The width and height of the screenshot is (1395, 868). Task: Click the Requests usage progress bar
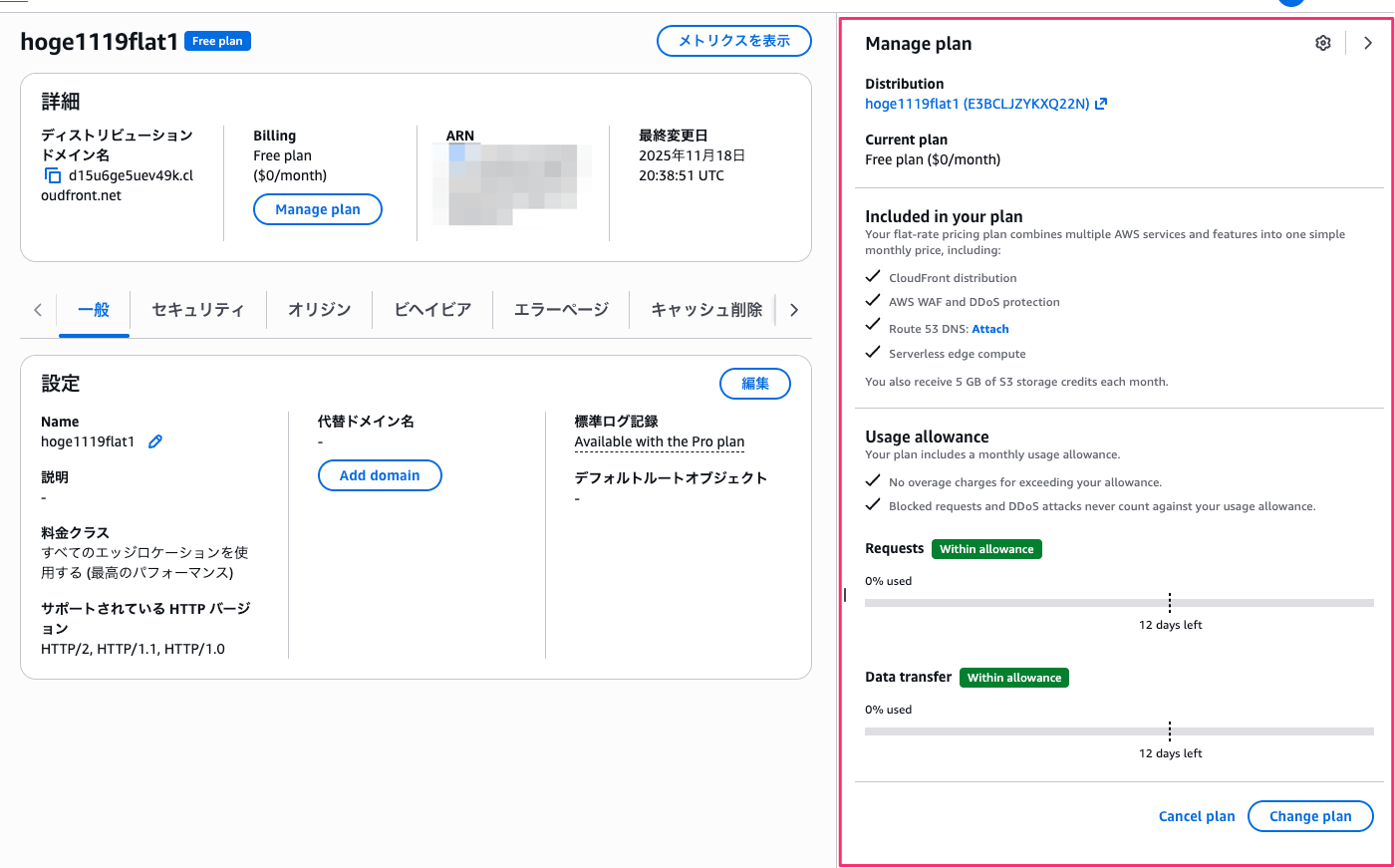click(1118, 603)
